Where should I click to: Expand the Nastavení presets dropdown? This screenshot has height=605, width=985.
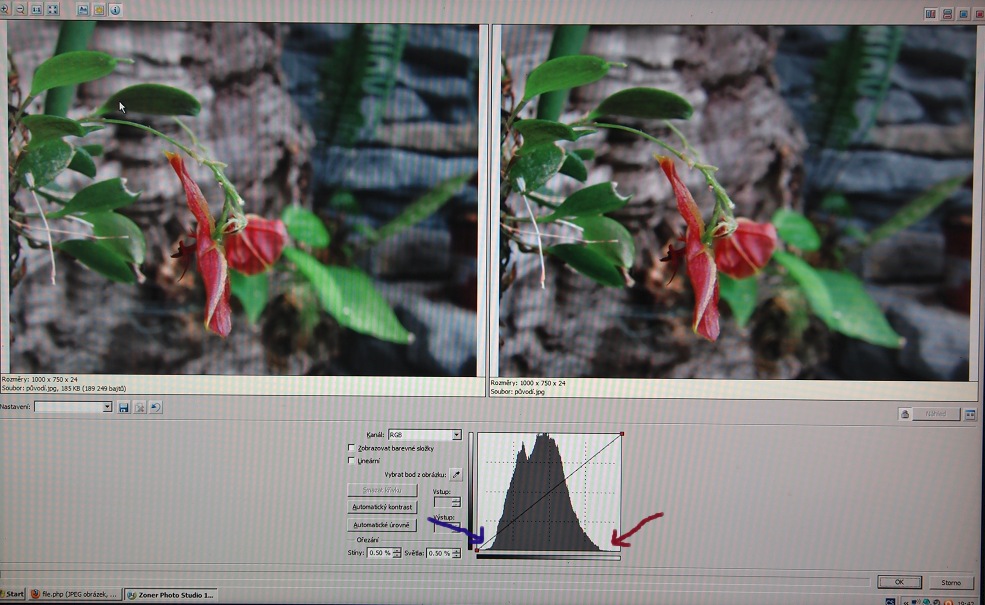[107, 407]
